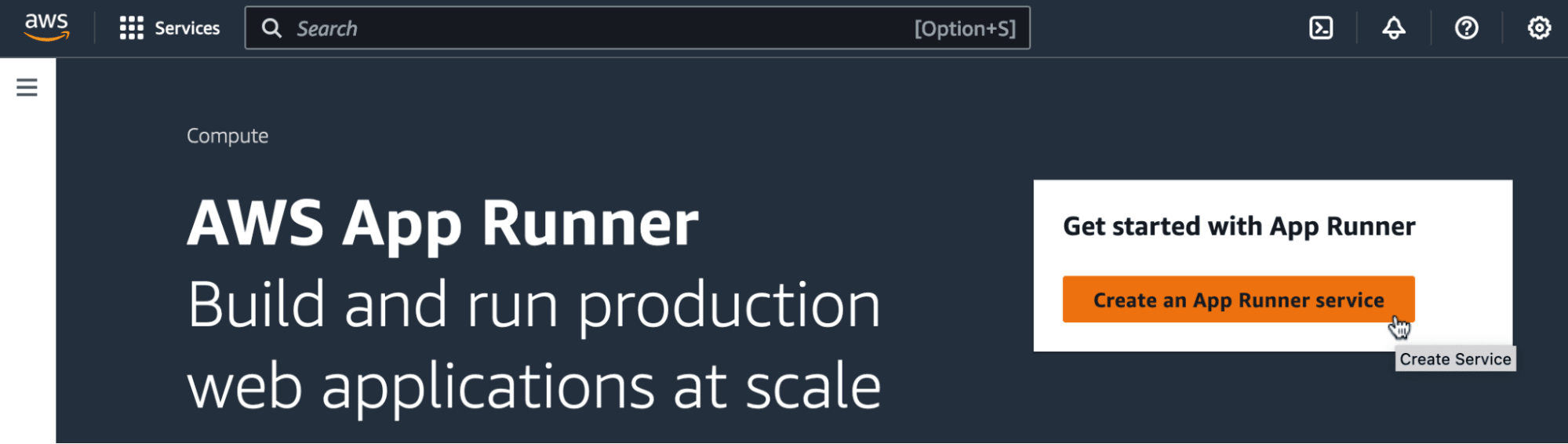Screen dimensions: 1568x444
Task: Open the help question mark icon
Action: [1466, 28]
